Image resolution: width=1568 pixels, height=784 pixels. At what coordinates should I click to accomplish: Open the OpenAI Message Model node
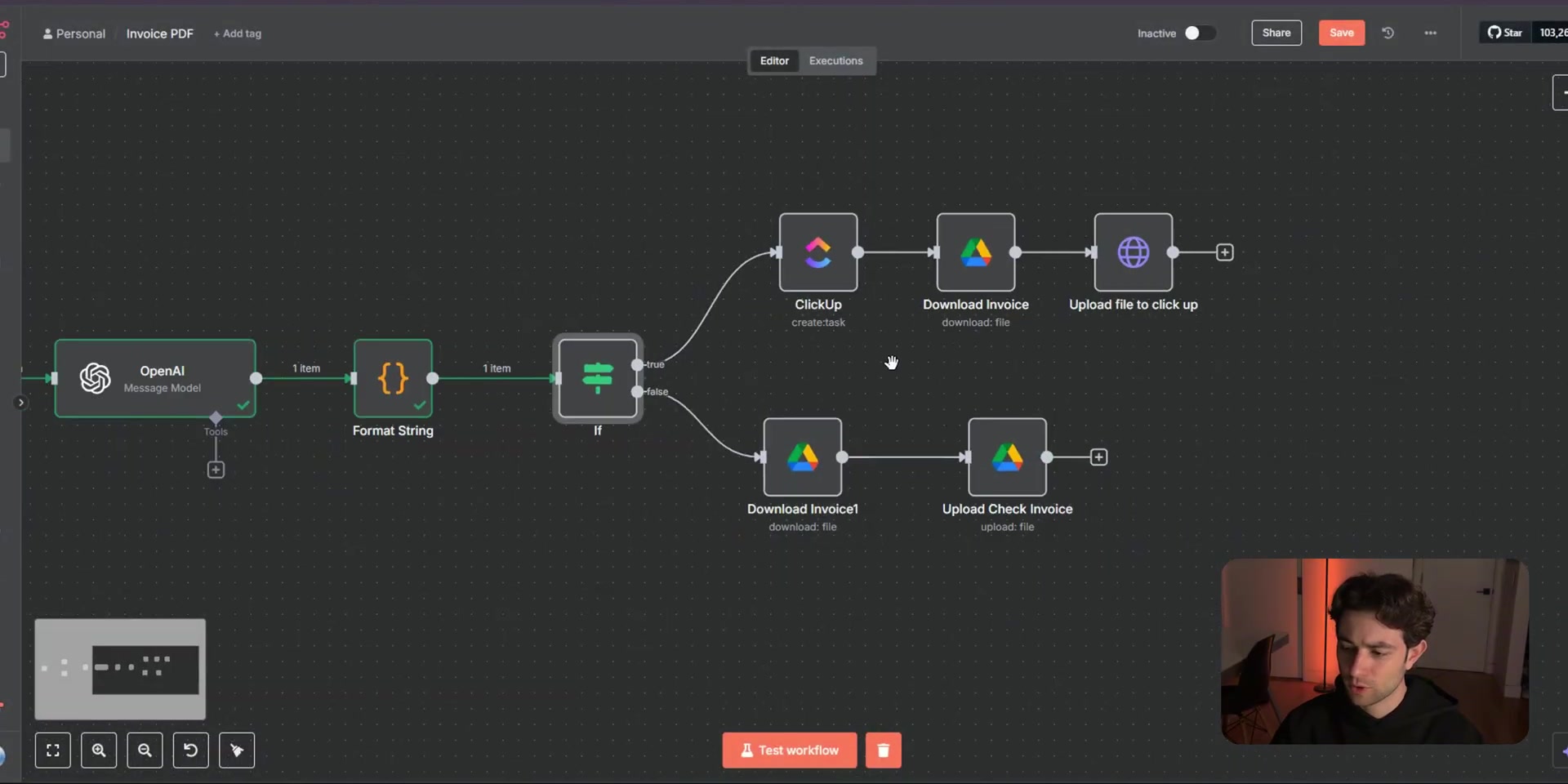[155, 378]
